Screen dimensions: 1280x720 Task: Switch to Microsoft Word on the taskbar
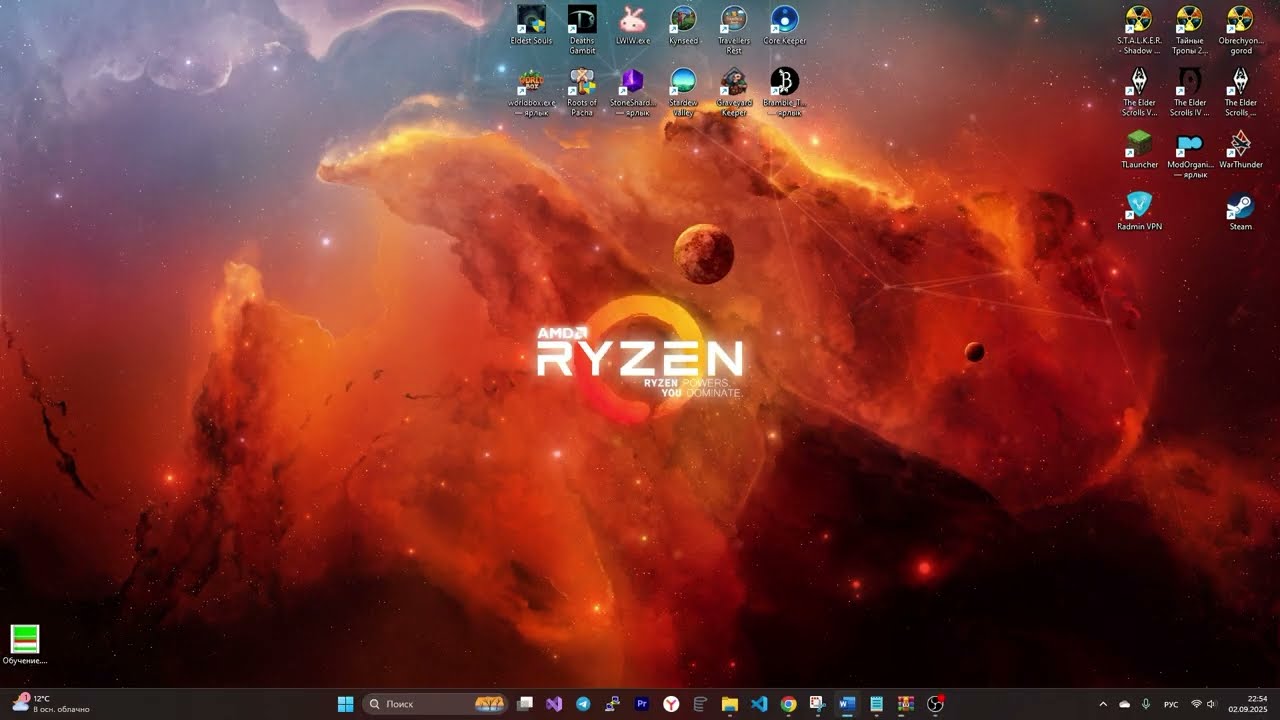pyautogui.click(x=847, y=704)
